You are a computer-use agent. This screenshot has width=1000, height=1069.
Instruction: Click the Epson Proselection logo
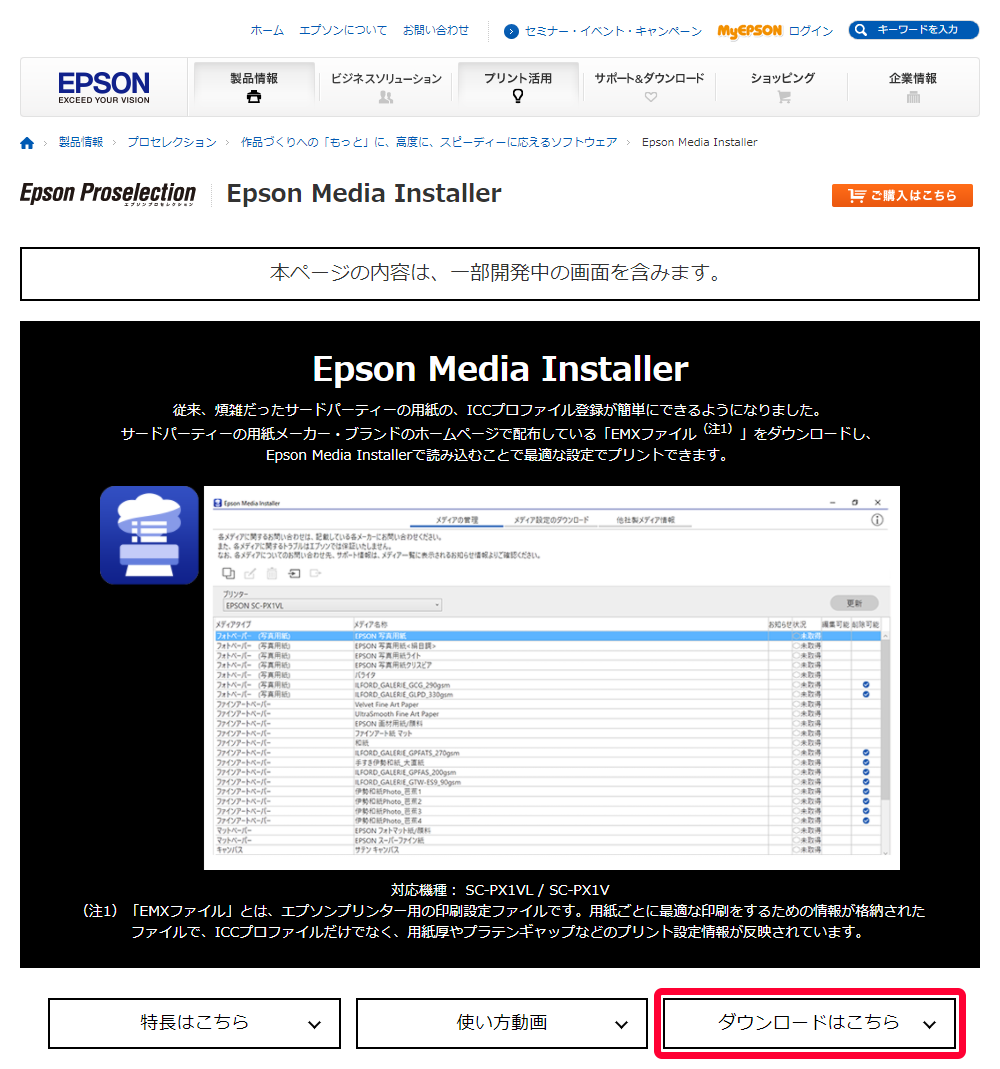(108, 193)
